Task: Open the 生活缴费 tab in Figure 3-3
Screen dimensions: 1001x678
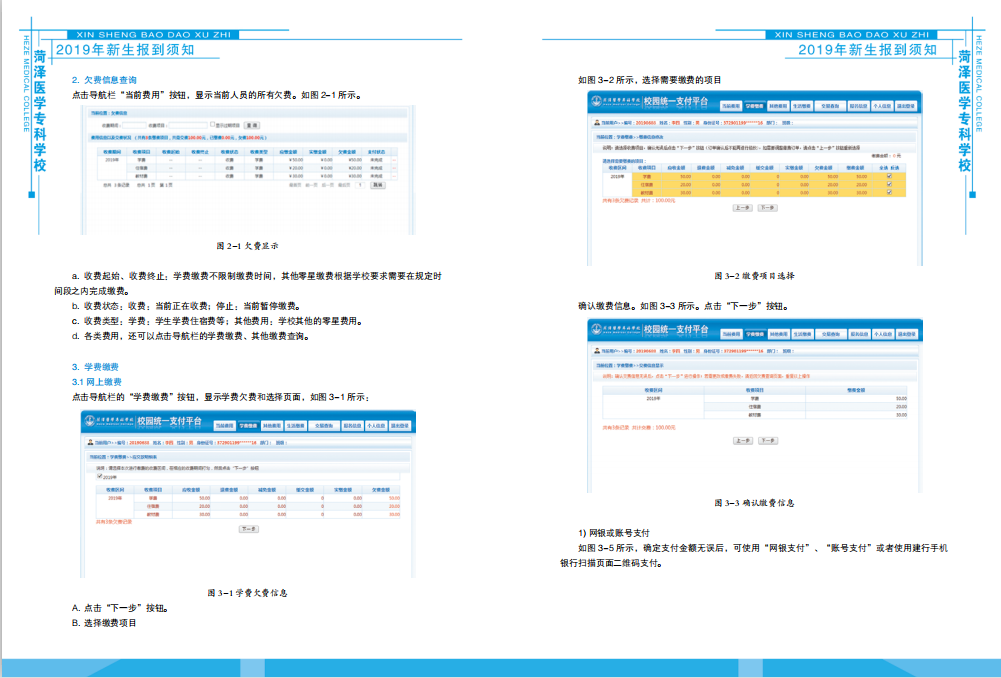Action: [x=802, y=335]
